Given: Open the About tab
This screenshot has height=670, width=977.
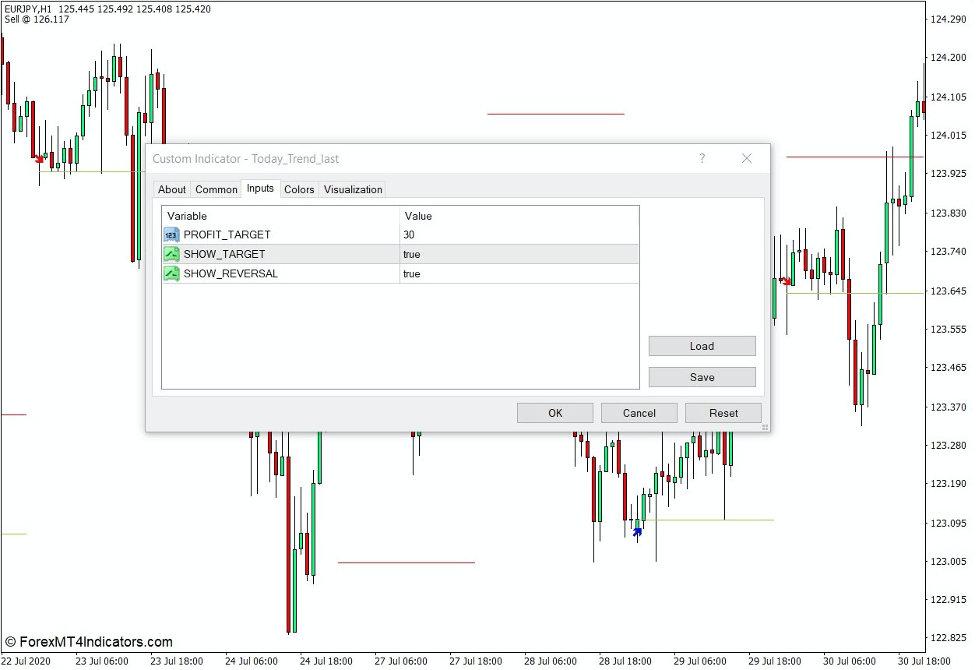Looking at the screenshot, I should coord(171,189).
